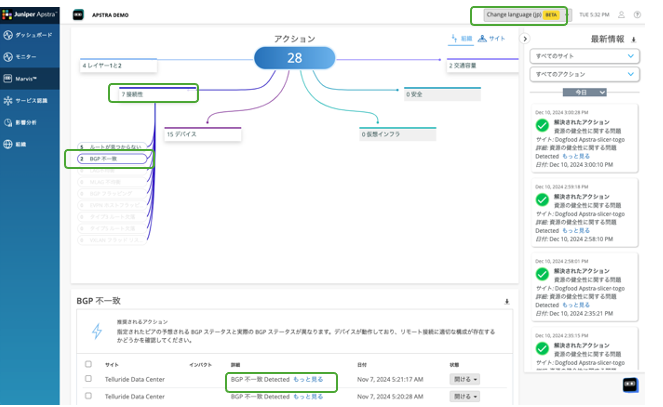
Task: Open the Marvis chat icon at bottom right
Action: pos(630,384)
